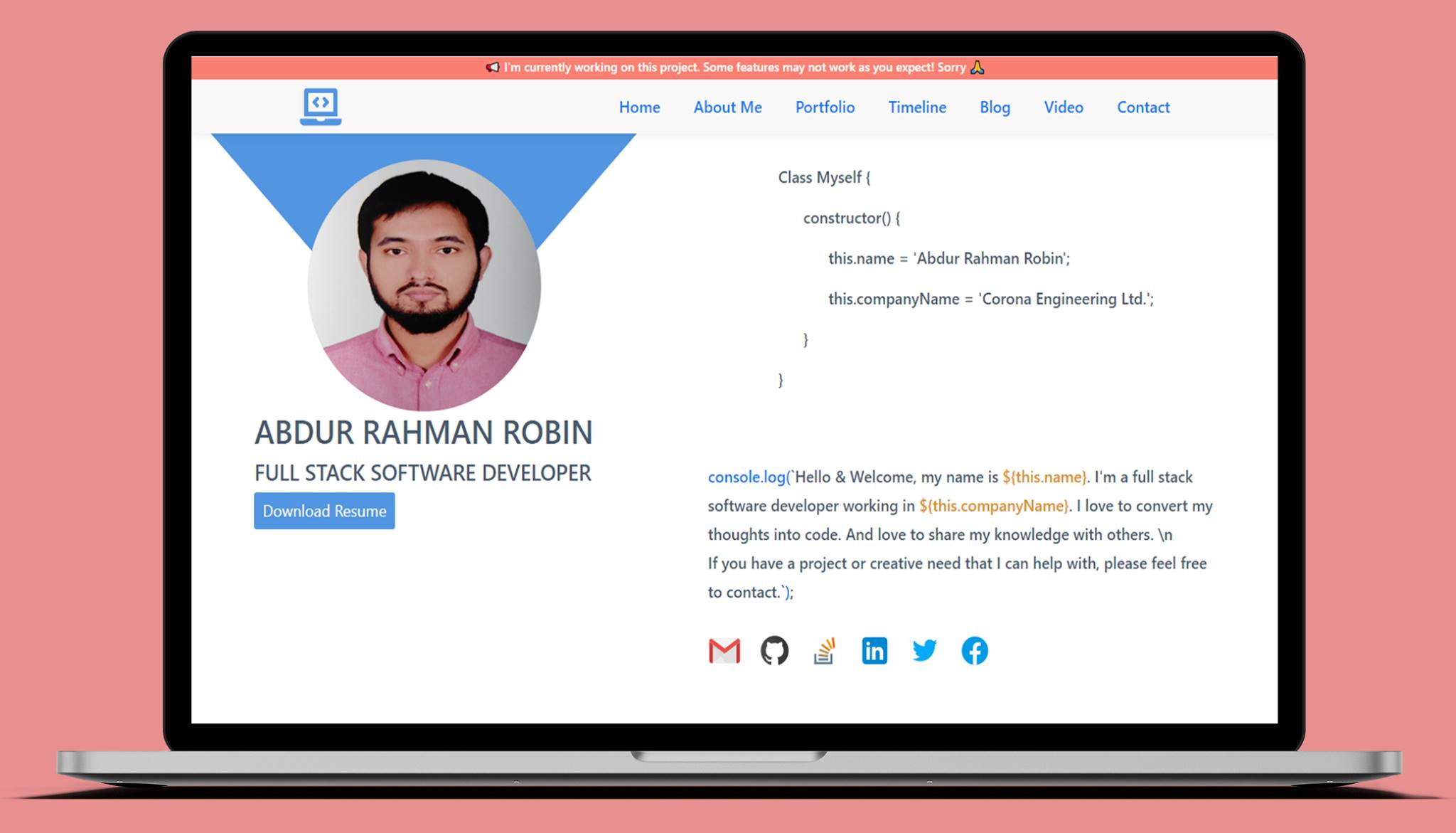The image size is (1456, 833).
Task: Click the Timeline navigation item
Action: pyautogui.click(x=917, y=107)
